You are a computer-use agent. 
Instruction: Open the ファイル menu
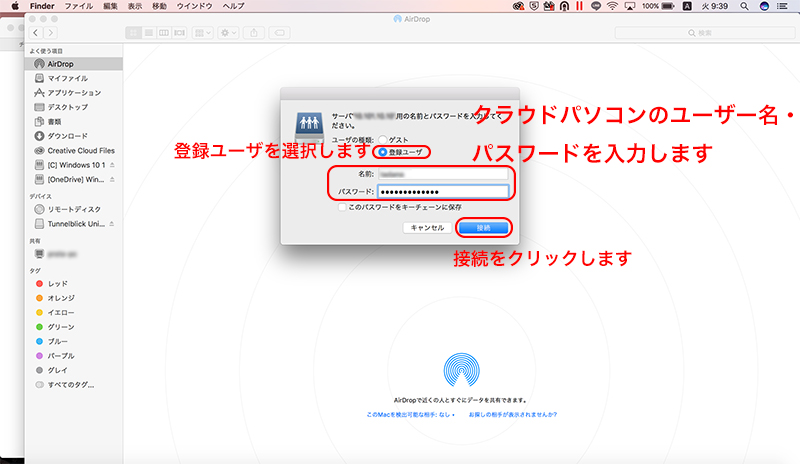pos(79,6)
